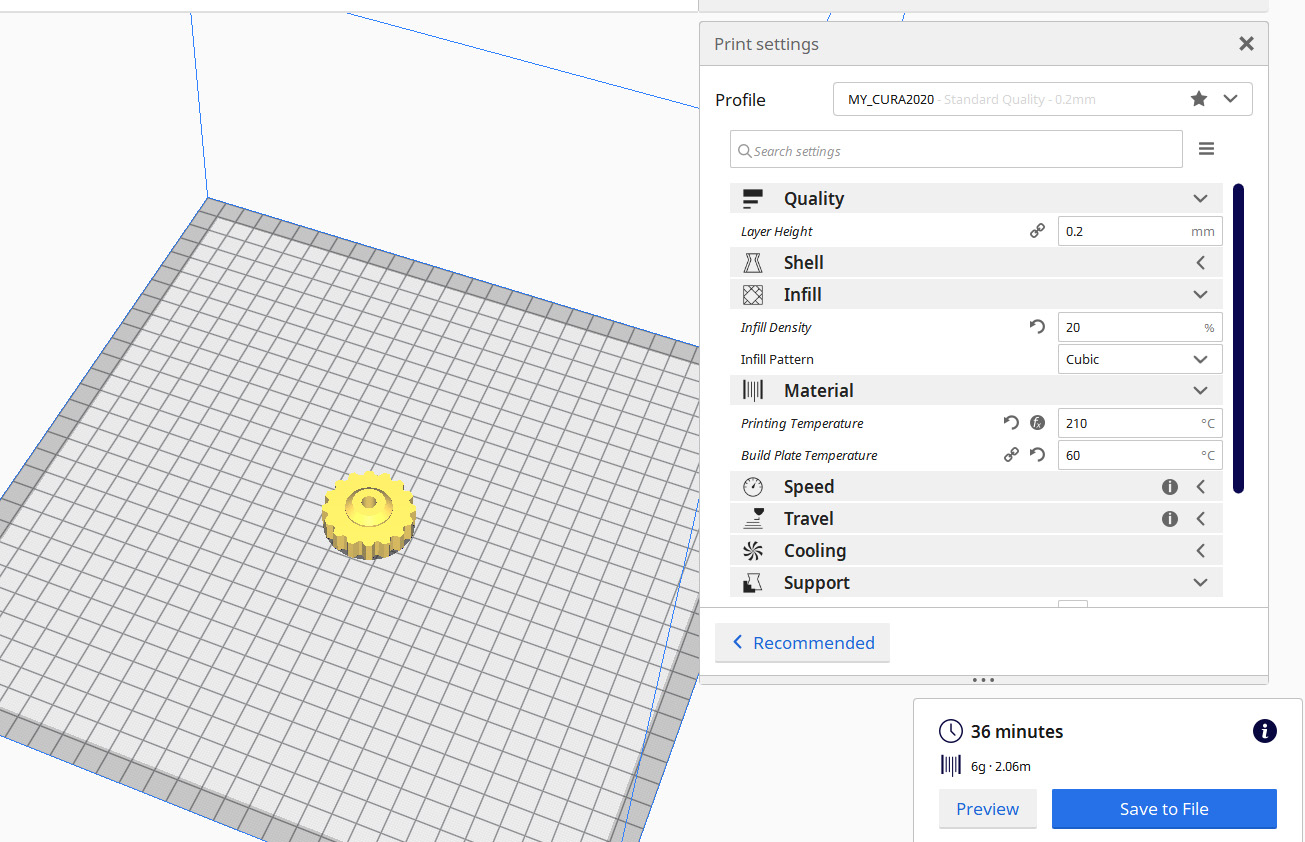Image resolution: width=1305 pixels, height=842 pixels.
Task: Expand the Travel section
Action: click(1201, 519)
